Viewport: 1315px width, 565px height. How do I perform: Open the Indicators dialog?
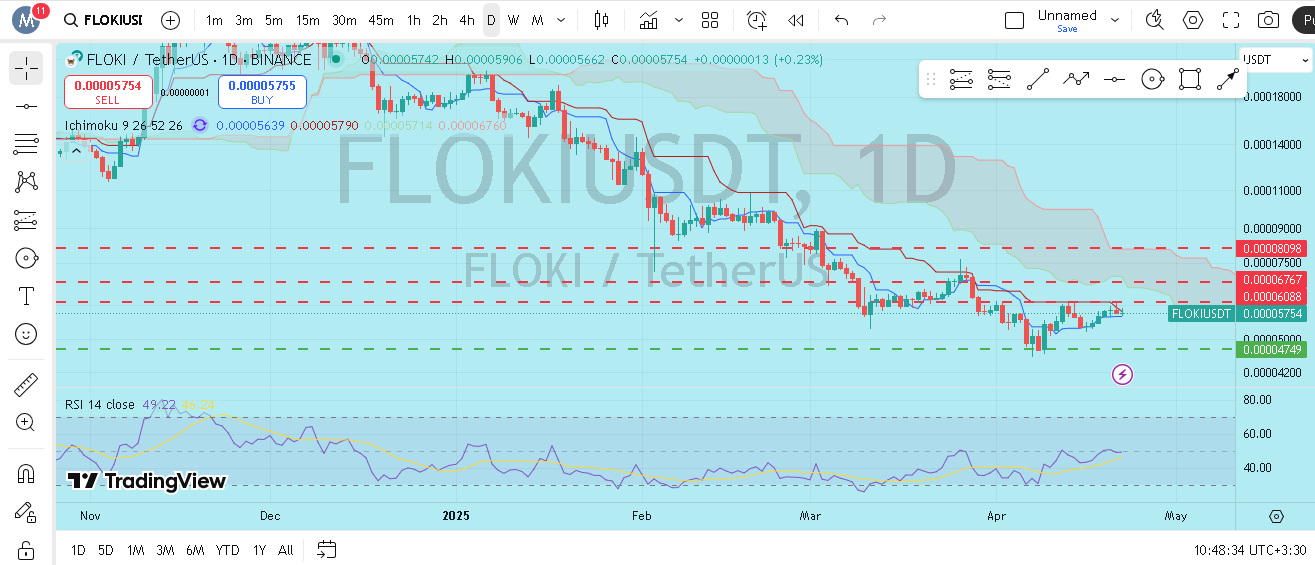pyautogui.click(x=649, y=20)
